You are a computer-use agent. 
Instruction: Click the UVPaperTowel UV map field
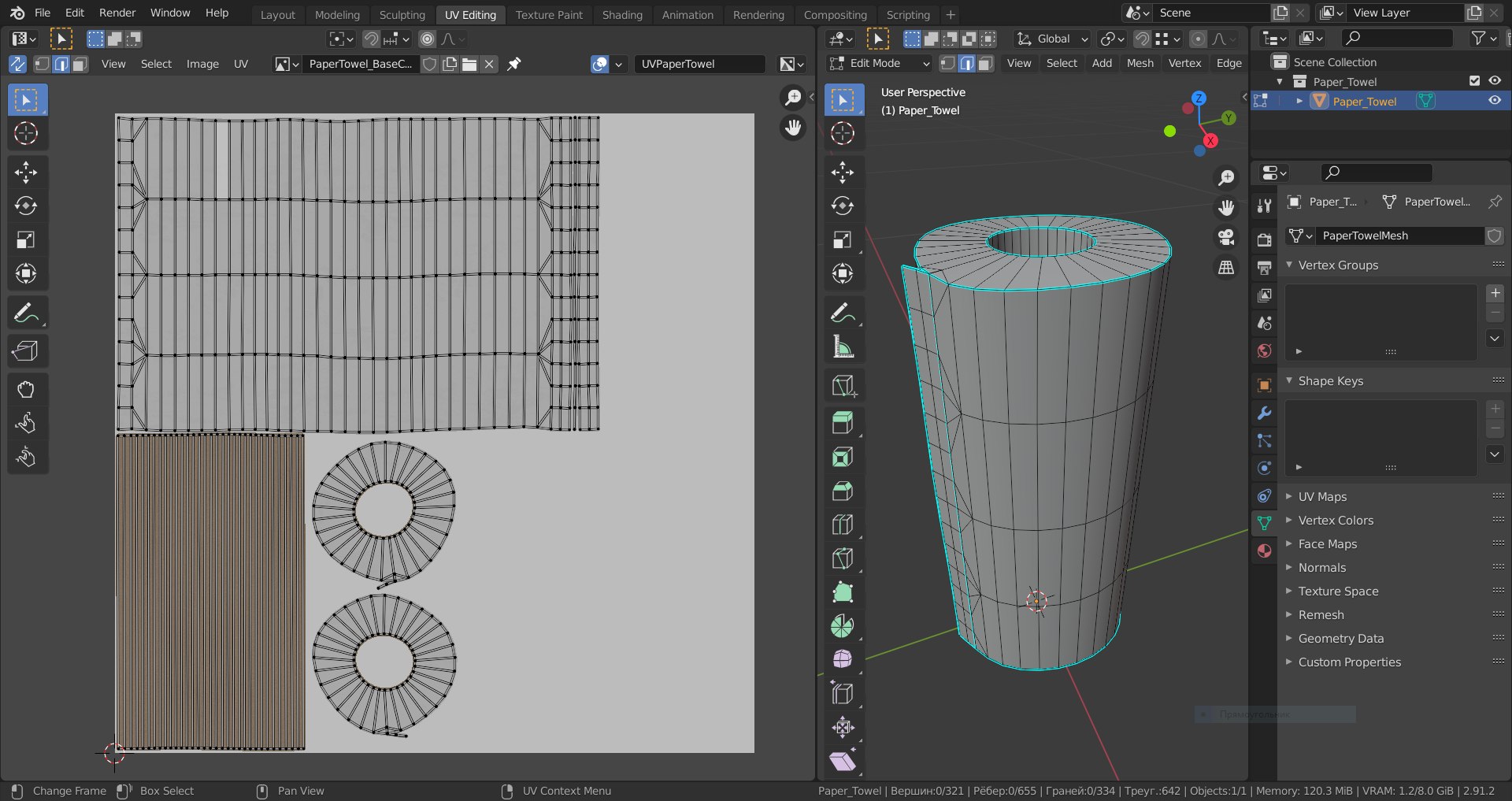(699, 64)
